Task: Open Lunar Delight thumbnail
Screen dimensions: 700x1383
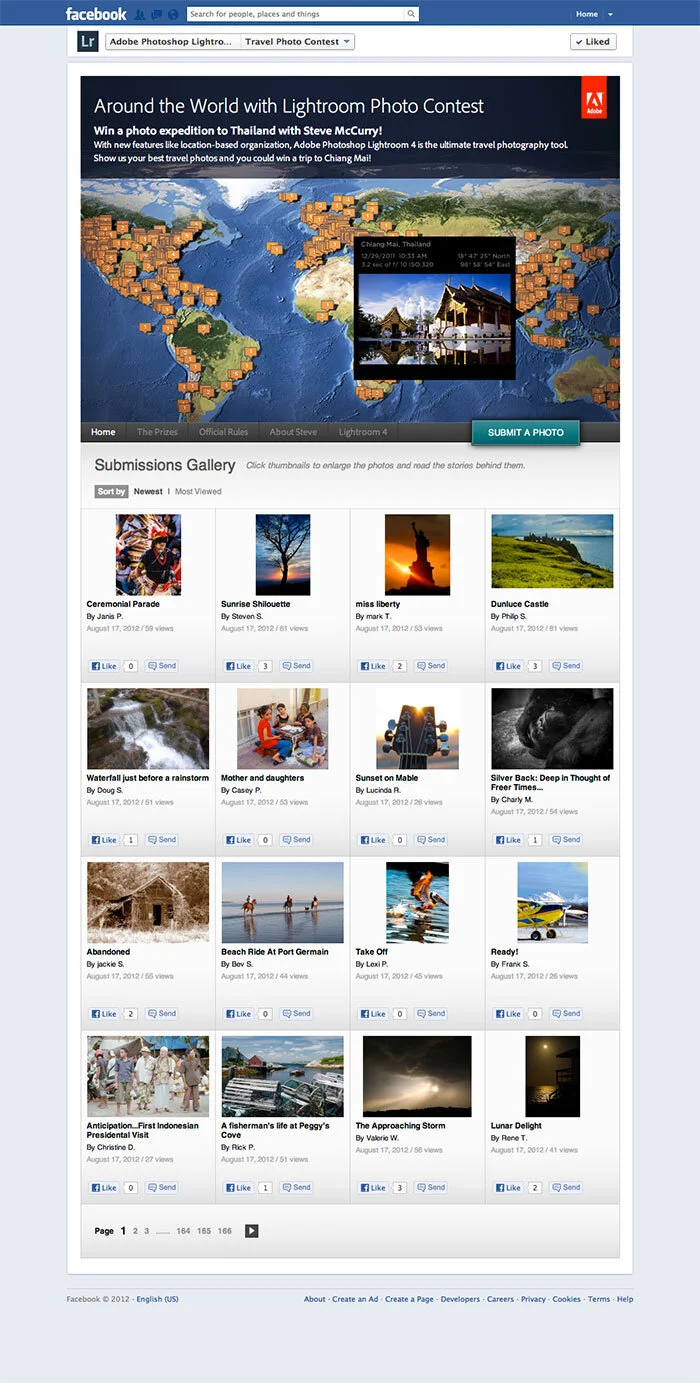Action: [x=552, y=1076]
